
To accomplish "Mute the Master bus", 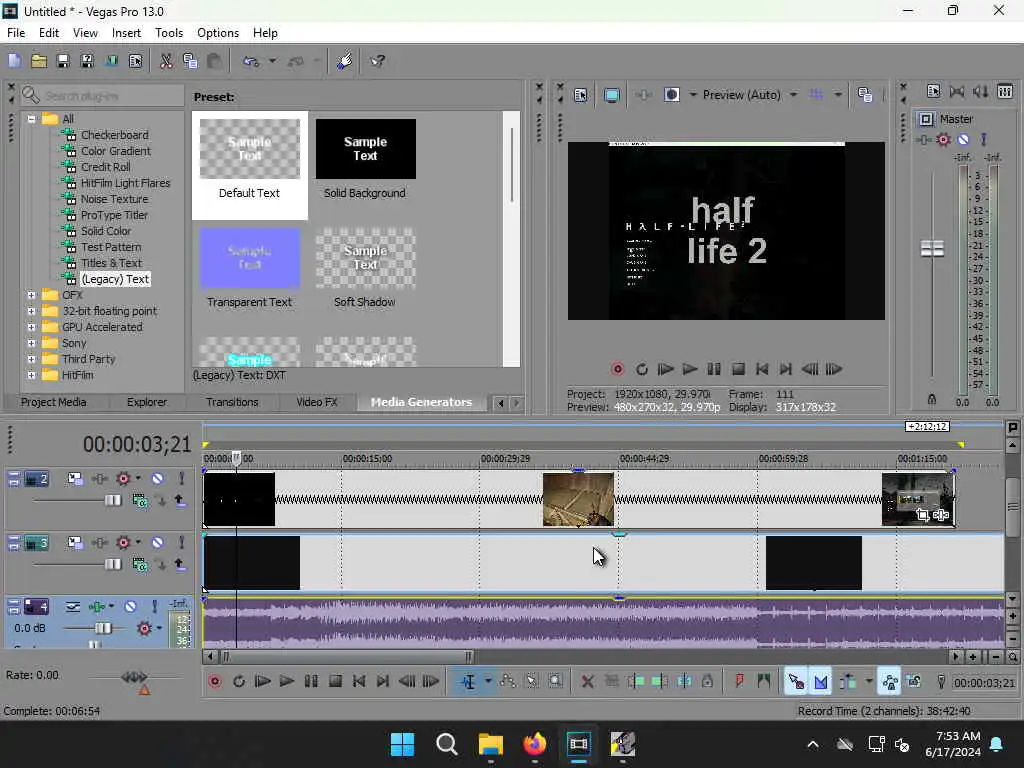I will coord(963,139).
